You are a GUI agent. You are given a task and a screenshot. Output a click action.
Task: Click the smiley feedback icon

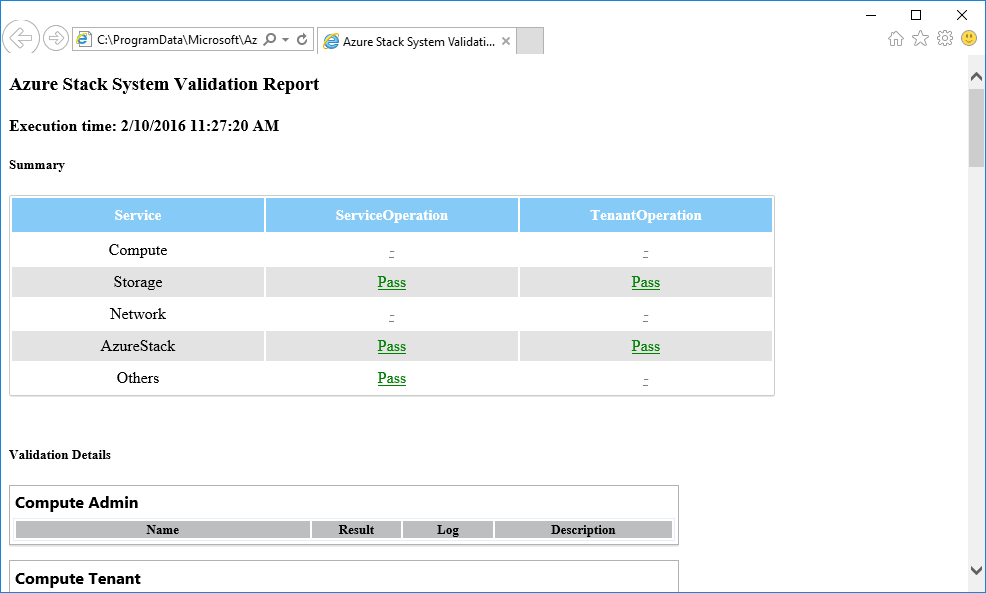click(x=969, y=38)
